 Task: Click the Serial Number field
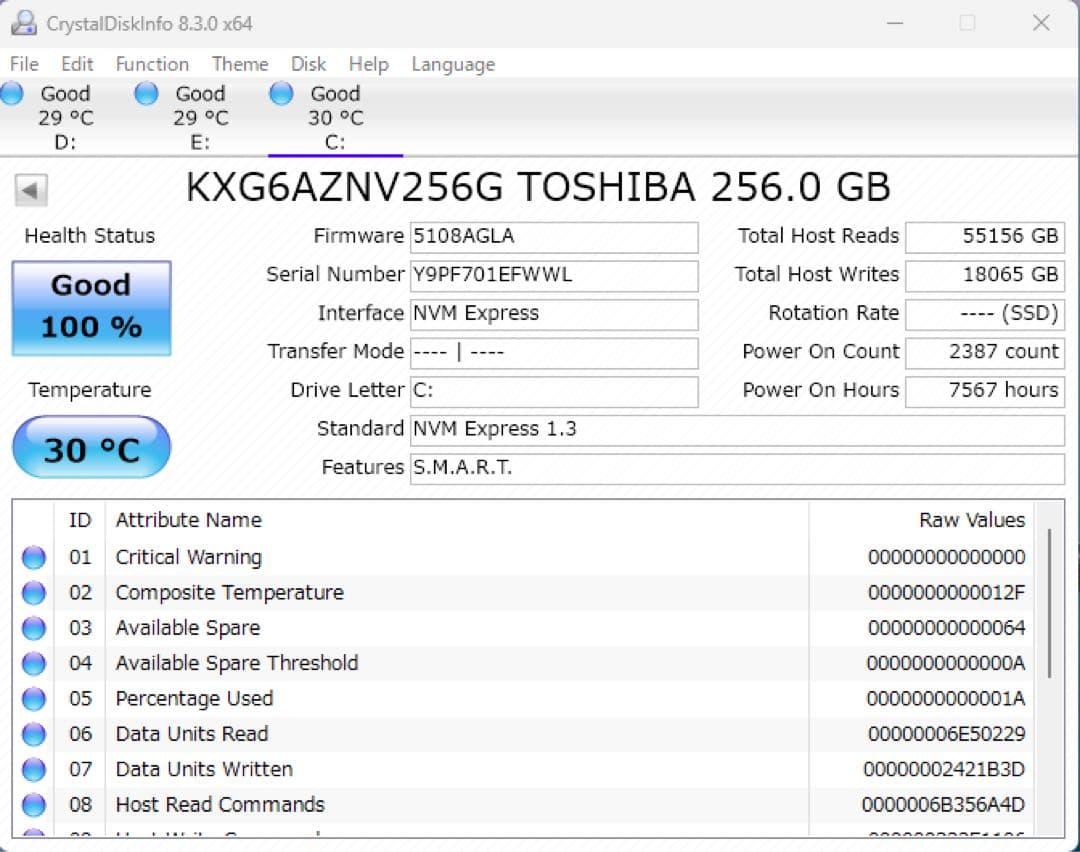pyautogui.click(x=554, y=275)
